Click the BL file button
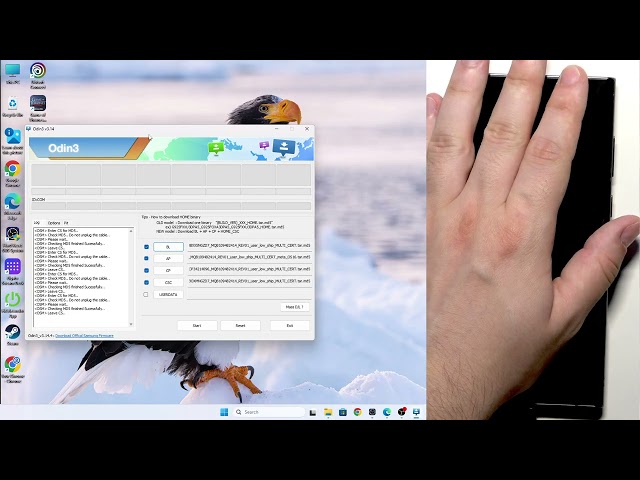This screenshot has height=480, width=640. point(168,247)
